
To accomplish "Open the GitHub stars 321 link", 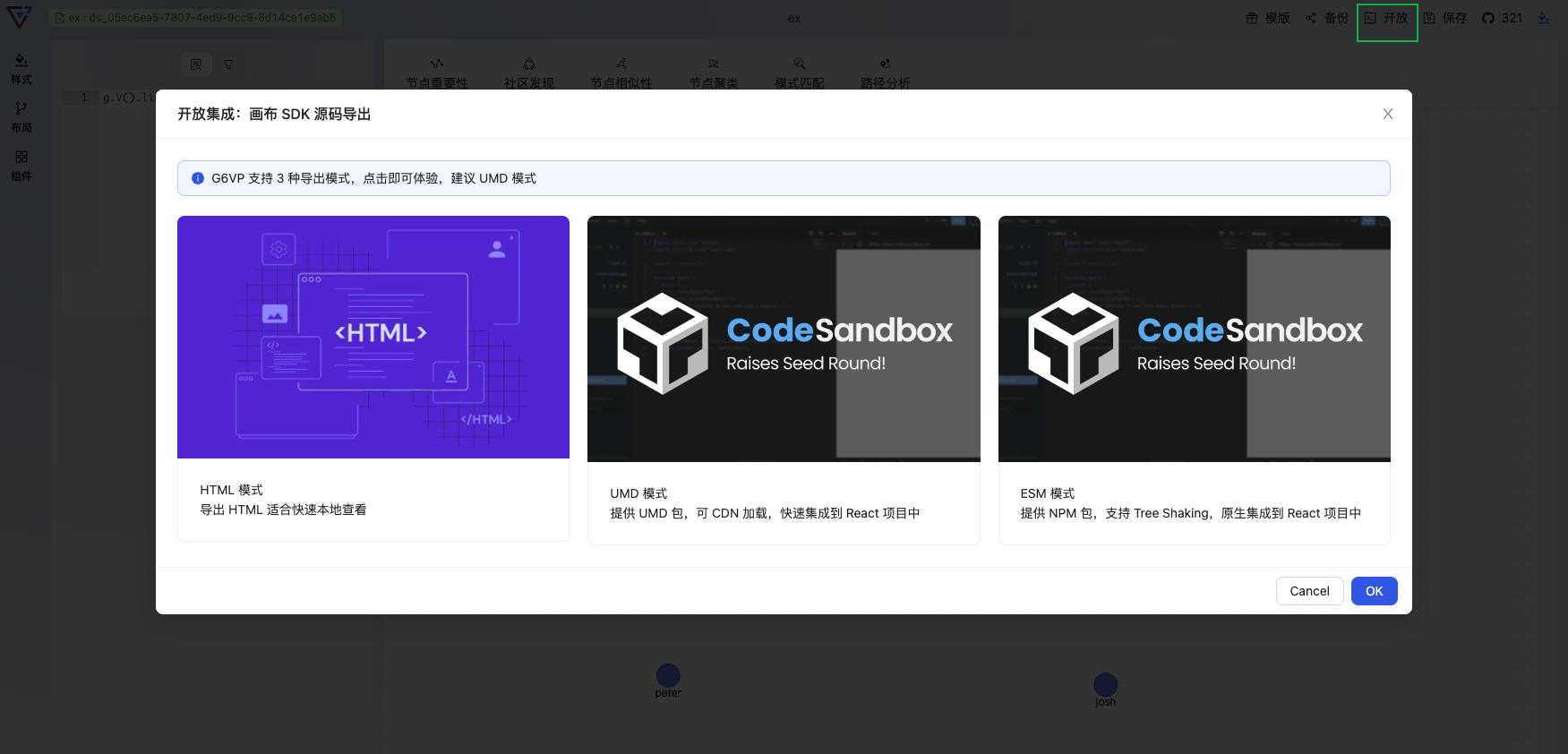I will (1502, 18).
